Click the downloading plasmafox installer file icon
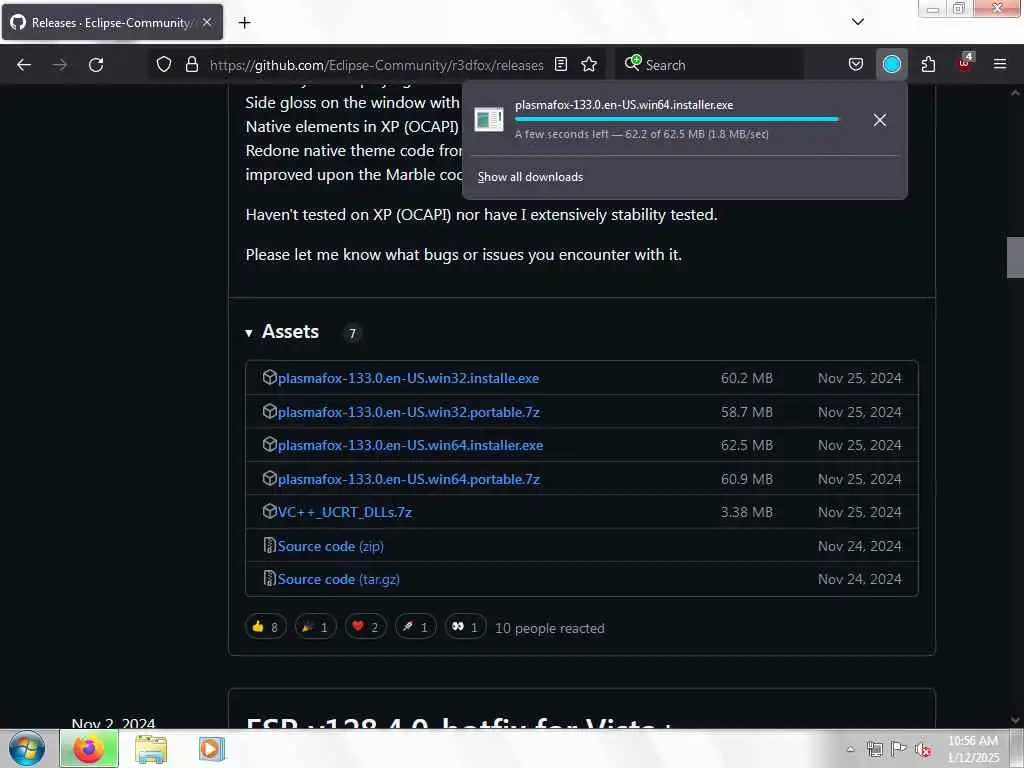Screen dimensions: 1024x768 pos(488,120)
